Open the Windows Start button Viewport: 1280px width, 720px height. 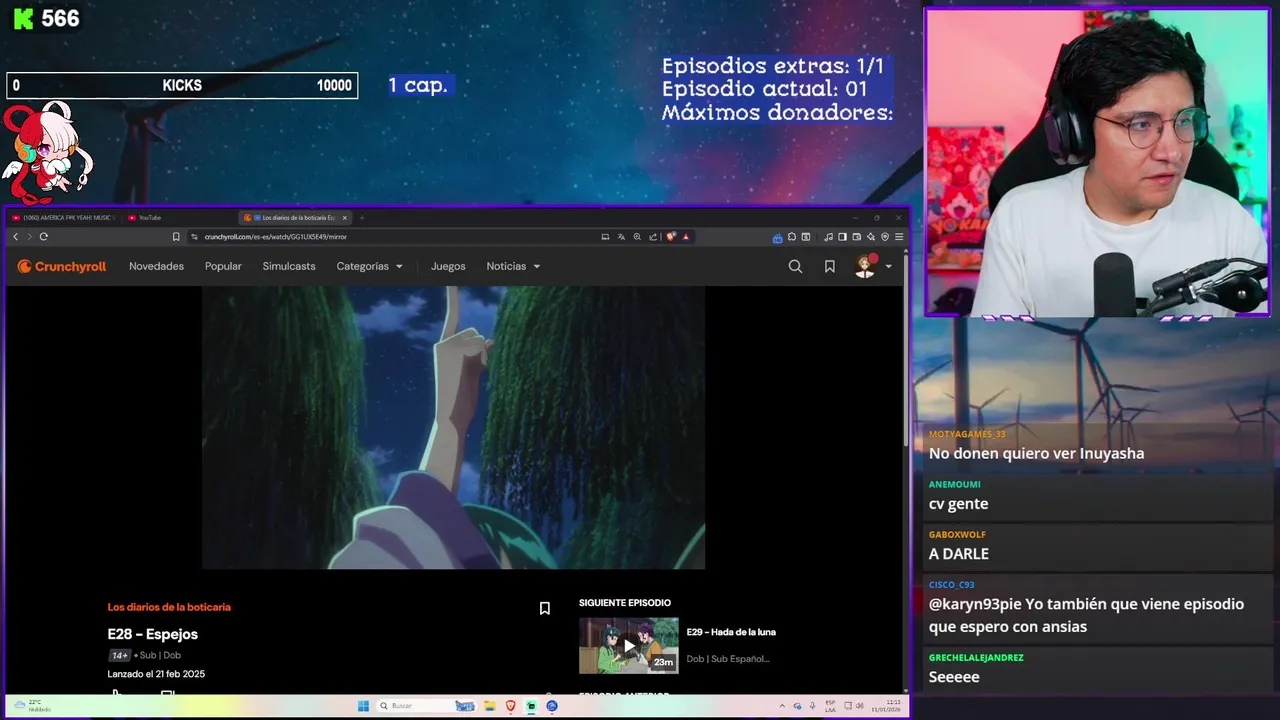(x=363, y=706)
